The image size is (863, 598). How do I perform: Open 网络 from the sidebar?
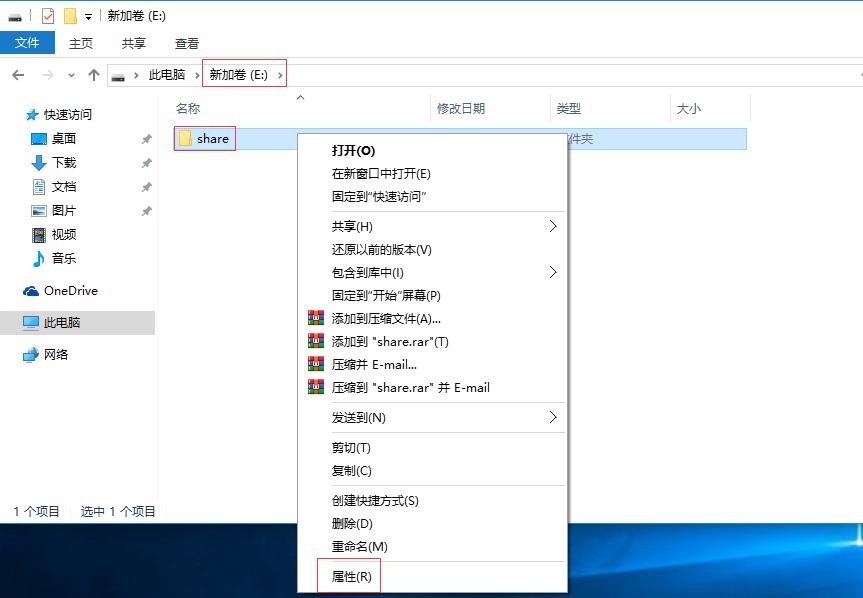tap(52, 354)
